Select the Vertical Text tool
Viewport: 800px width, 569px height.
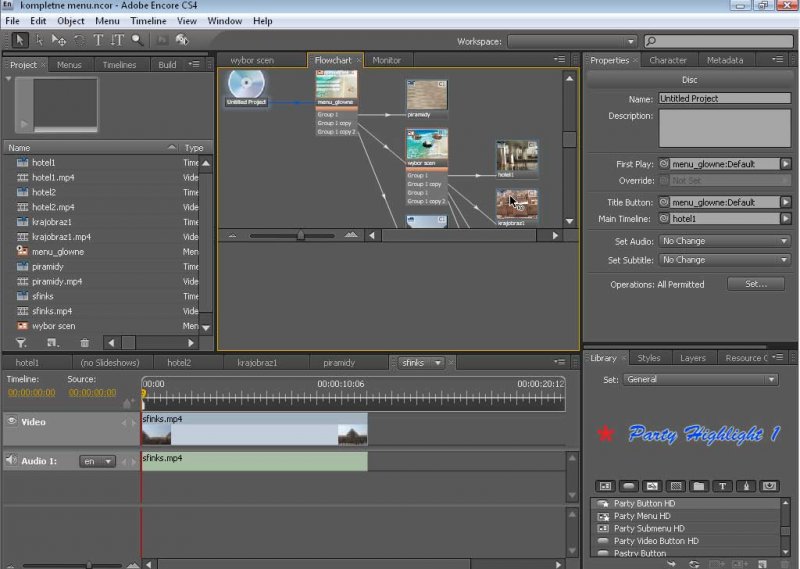[x=117, y=41]
